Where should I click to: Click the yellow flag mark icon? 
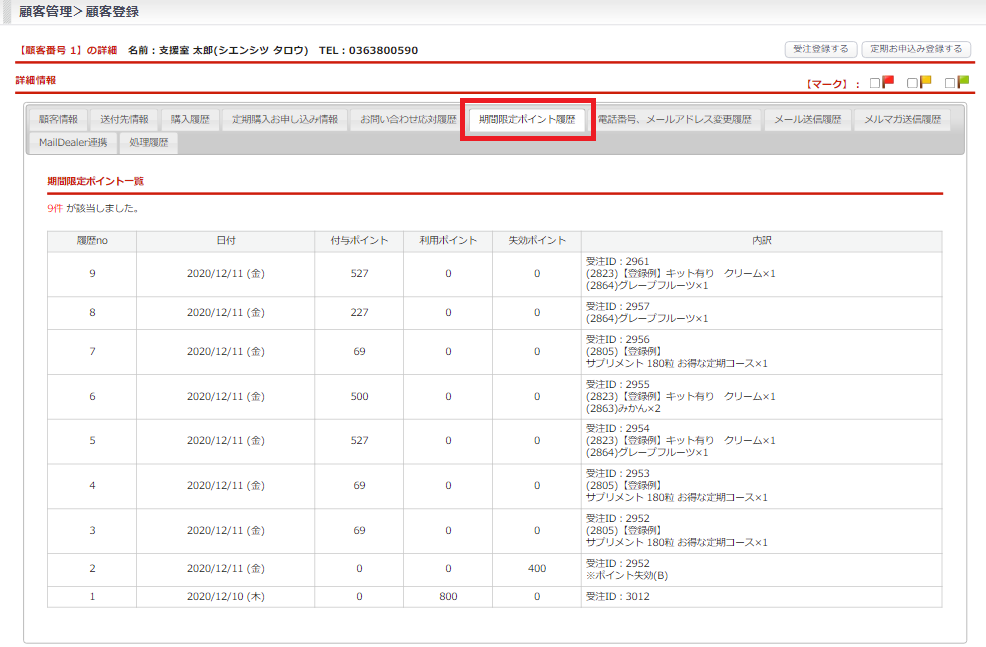click(926, 82)
